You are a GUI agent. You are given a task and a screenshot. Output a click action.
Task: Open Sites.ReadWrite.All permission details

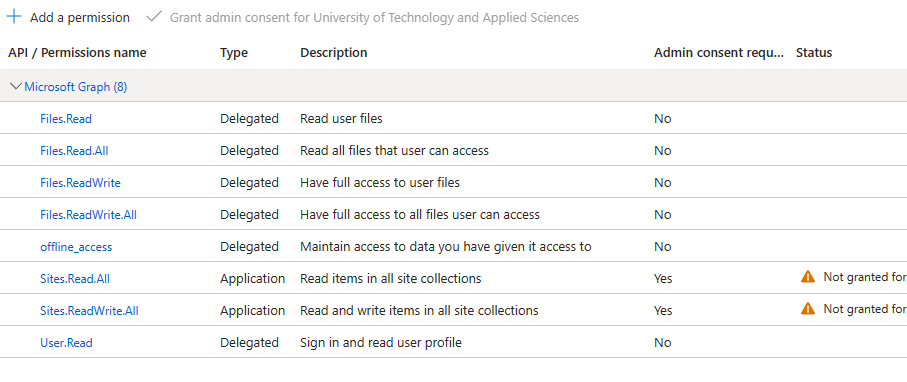89,311
